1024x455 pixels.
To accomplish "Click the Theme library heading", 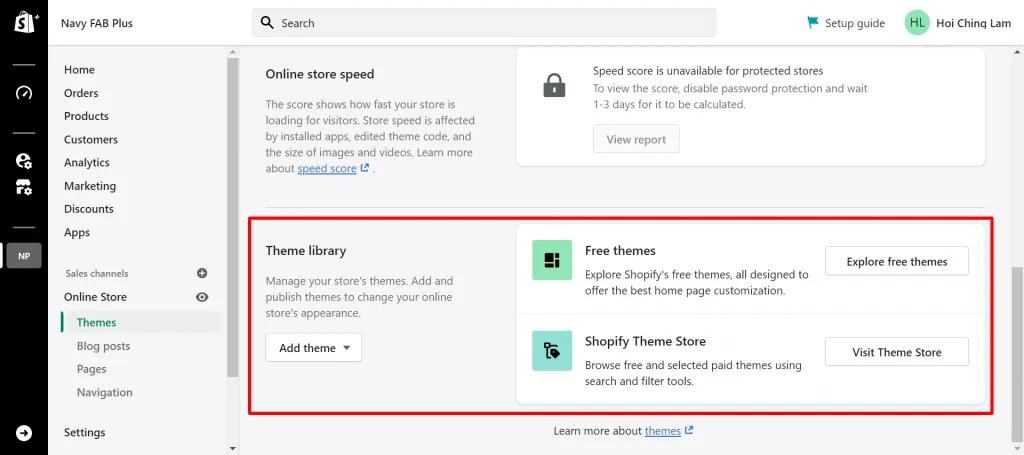I will point(306,251).
